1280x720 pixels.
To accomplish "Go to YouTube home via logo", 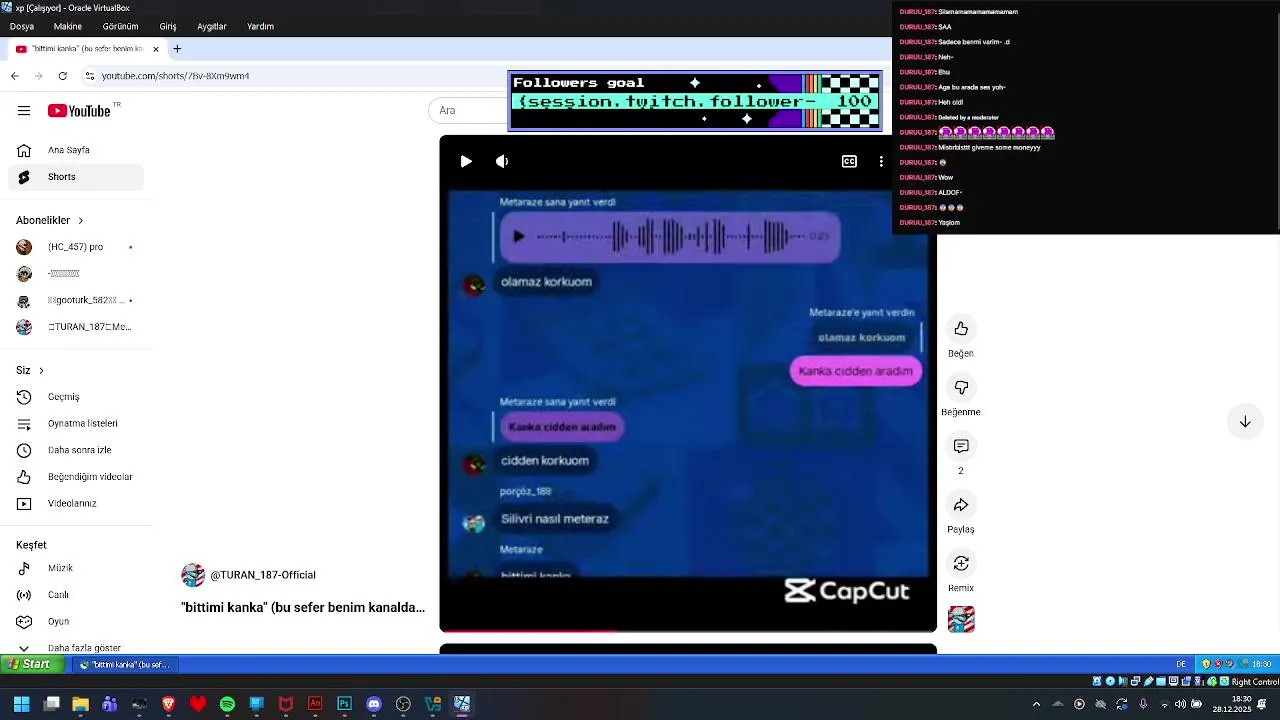I will (80, 111).
